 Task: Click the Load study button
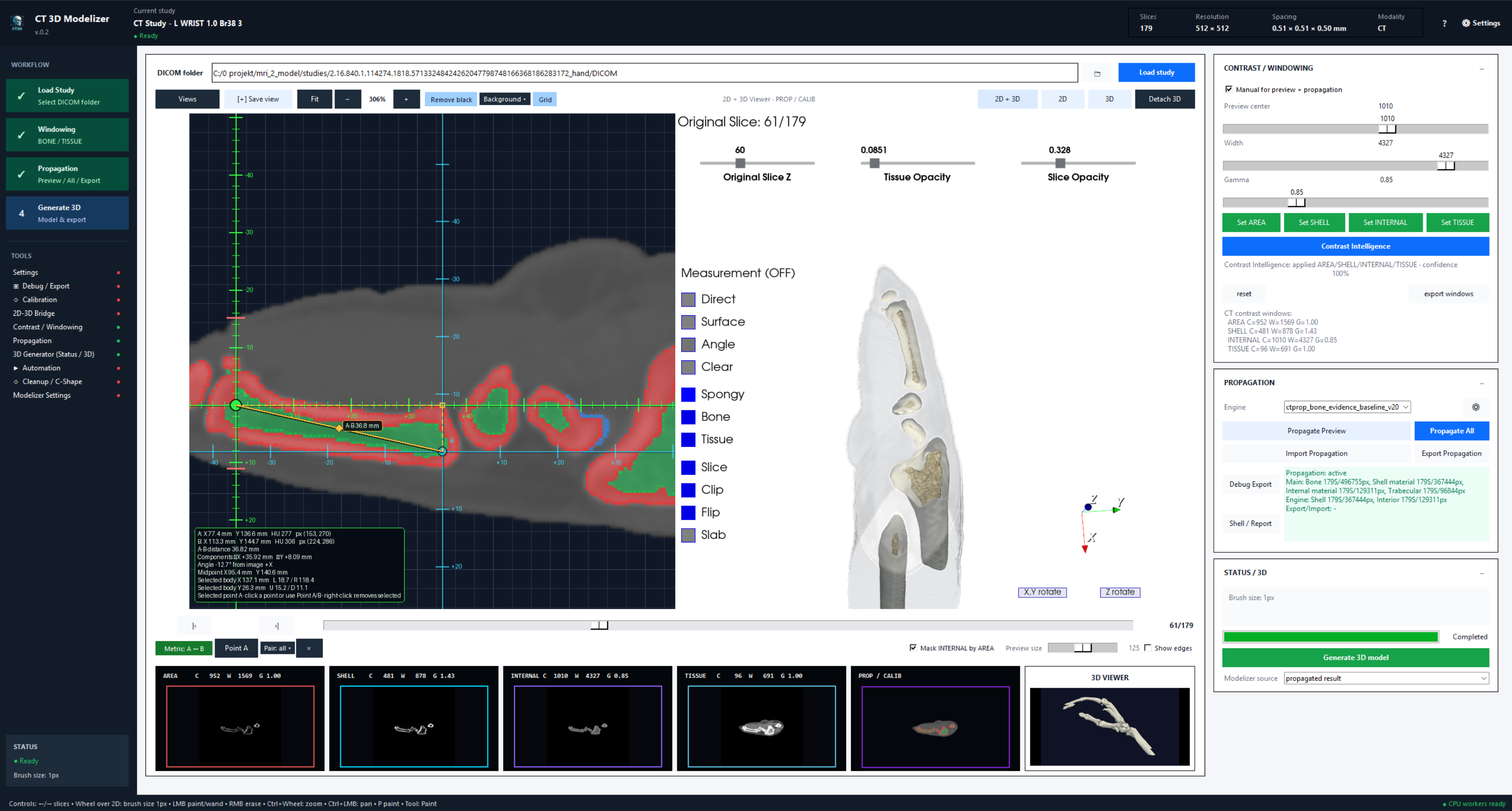pos(1156,72)
